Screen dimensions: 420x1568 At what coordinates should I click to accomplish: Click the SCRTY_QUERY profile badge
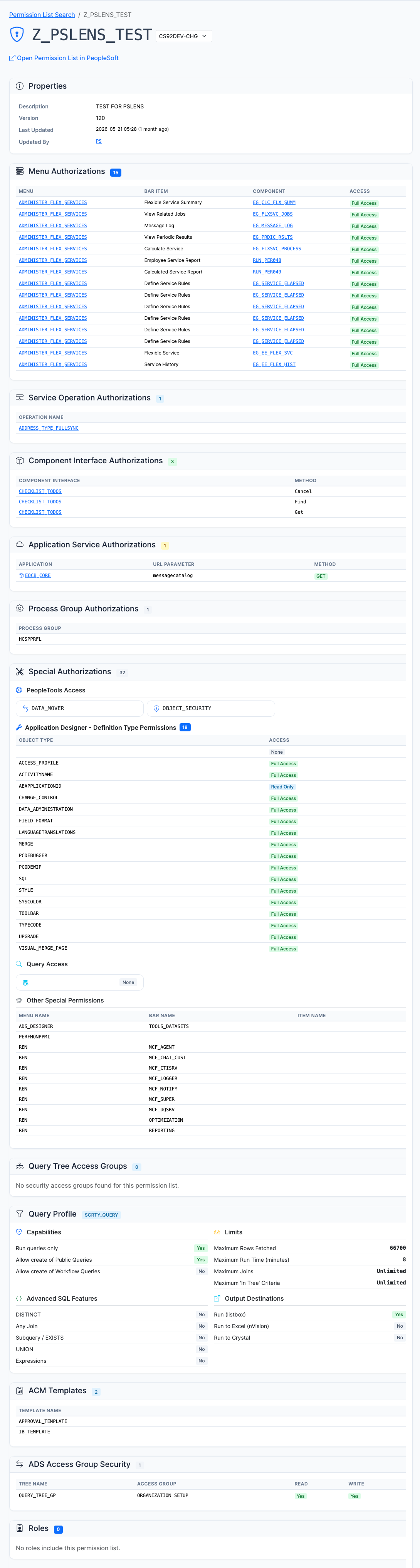[x=101, y=1214]
